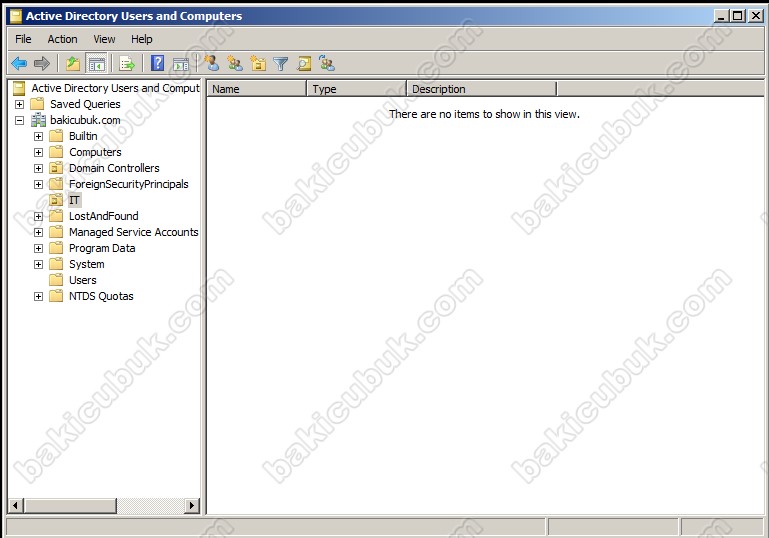The width and height of the screenshot is (769, 538).
Task: Select the Builtin tree item
Action: (83, 136)
